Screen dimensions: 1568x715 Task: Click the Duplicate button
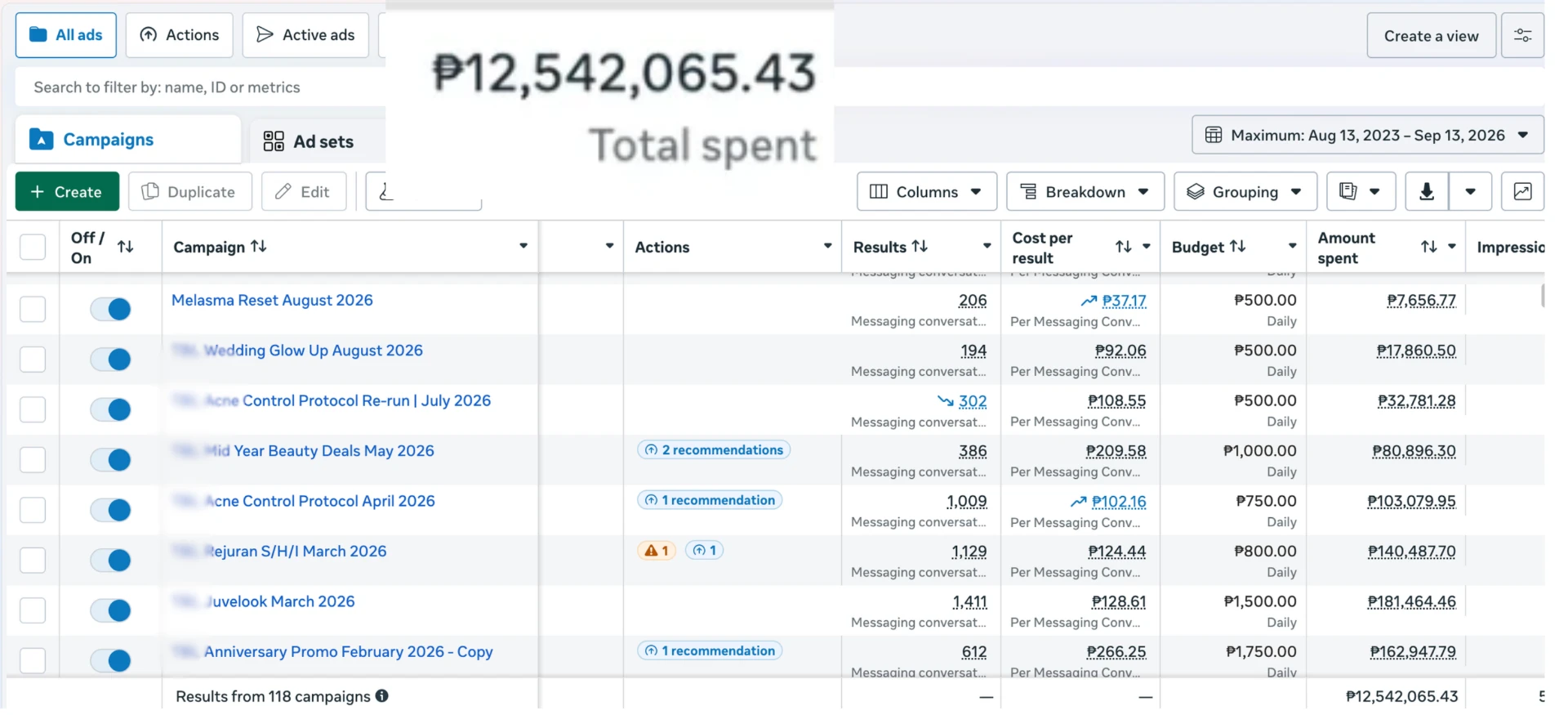pyautogui.click(x=189, y=192)
